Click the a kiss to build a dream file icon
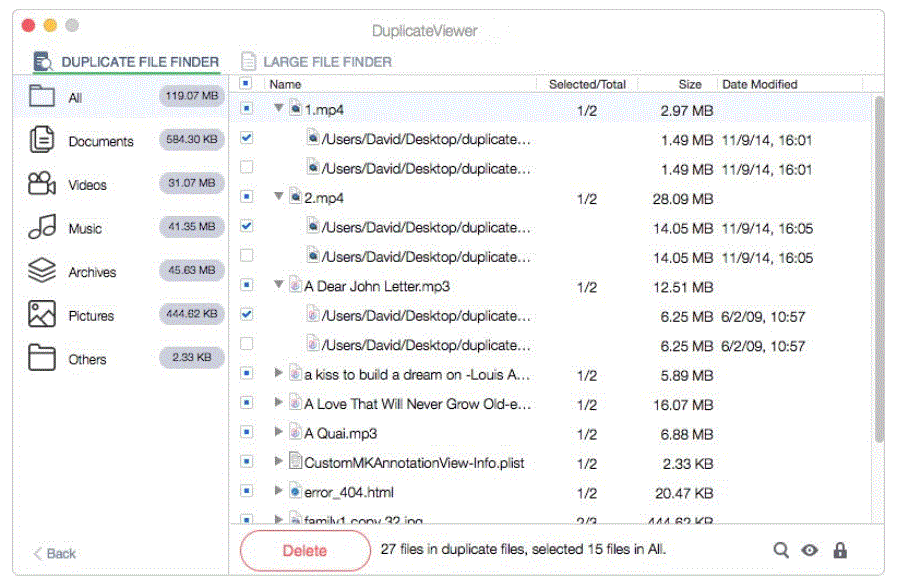 (295, 373)
